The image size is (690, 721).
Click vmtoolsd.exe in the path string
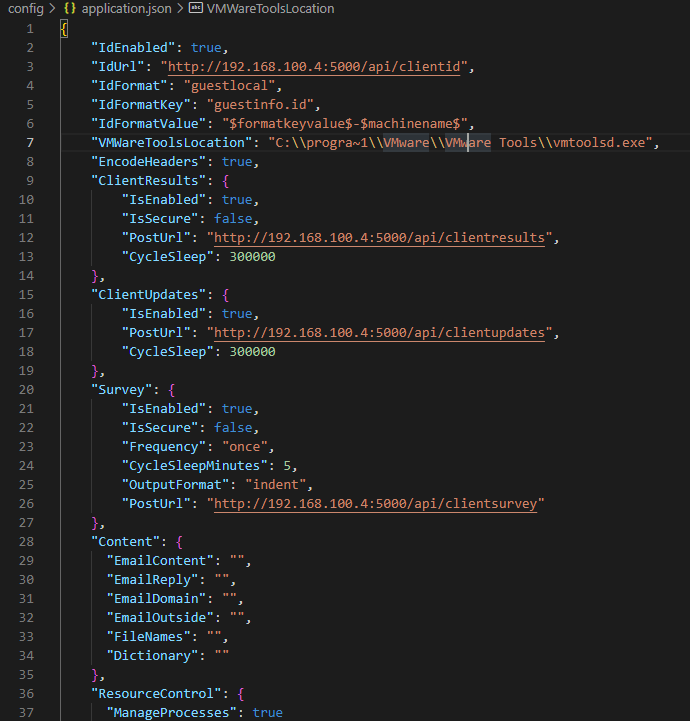(599, 143)
